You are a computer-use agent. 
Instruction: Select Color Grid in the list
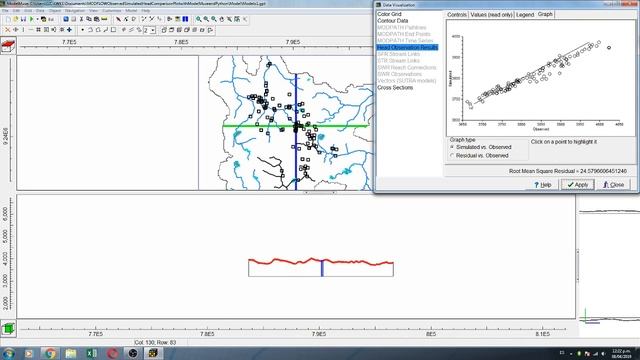tap(389, 14)
